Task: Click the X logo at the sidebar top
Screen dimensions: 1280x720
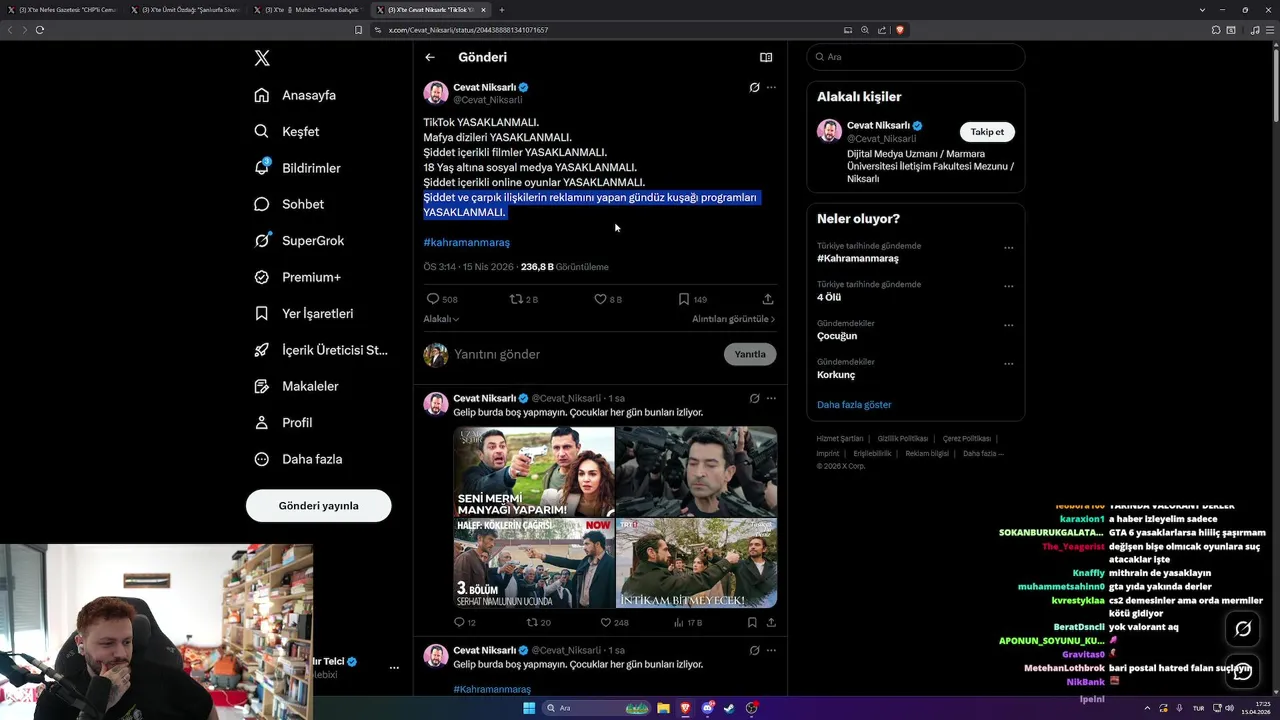Action: pyautogui.click(x=262, y=58)
